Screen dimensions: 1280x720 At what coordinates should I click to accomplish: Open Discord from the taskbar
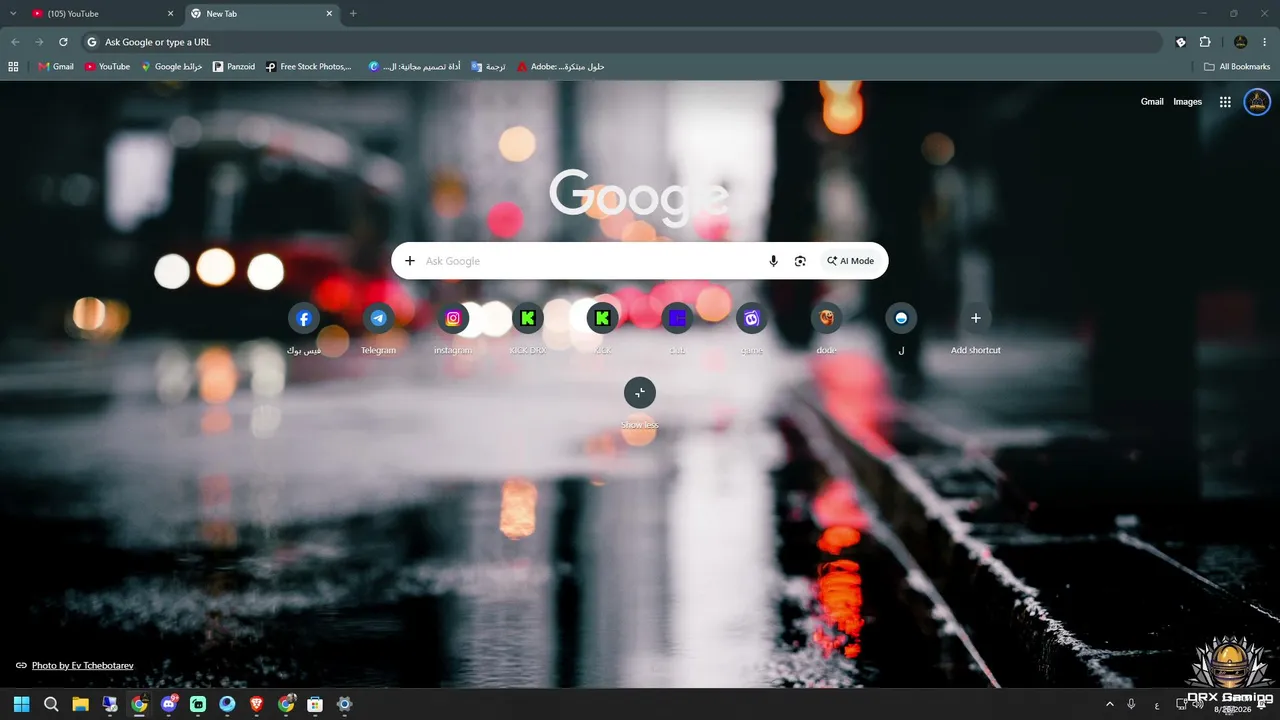(x=169, y=704)
